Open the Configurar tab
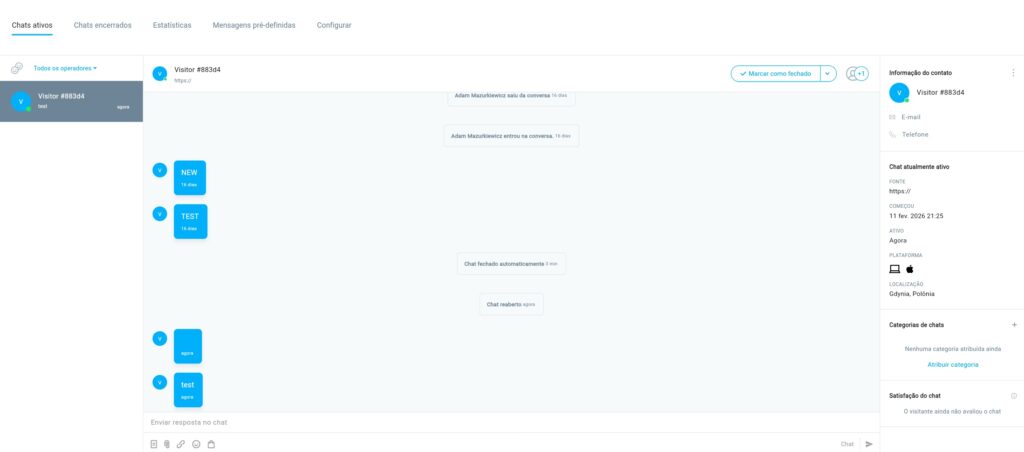The image size is (1024, 452). pos(334,25)
